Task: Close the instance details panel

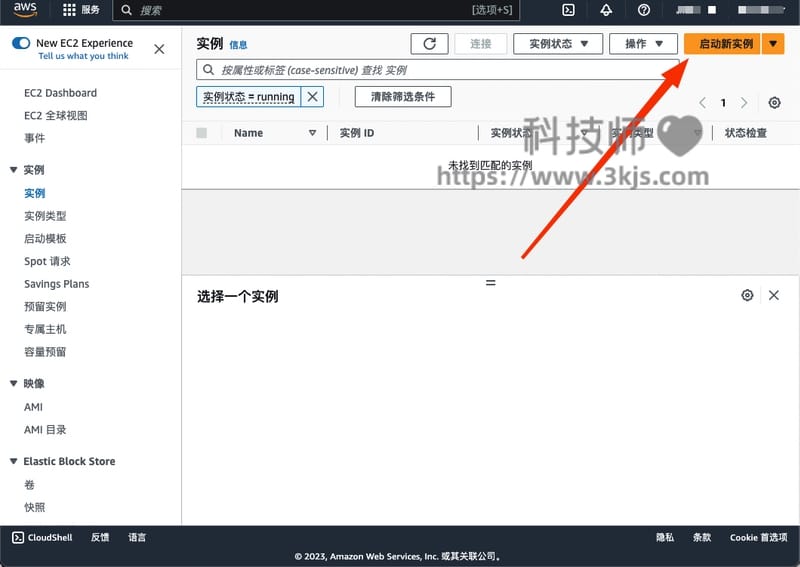Action: tap(773, 295)
